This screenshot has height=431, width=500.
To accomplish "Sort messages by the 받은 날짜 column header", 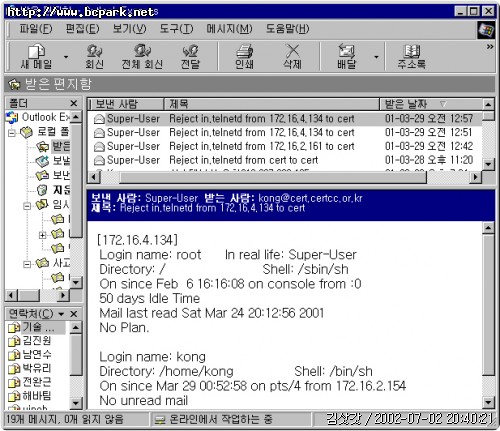I will click(x=431, y=104).
